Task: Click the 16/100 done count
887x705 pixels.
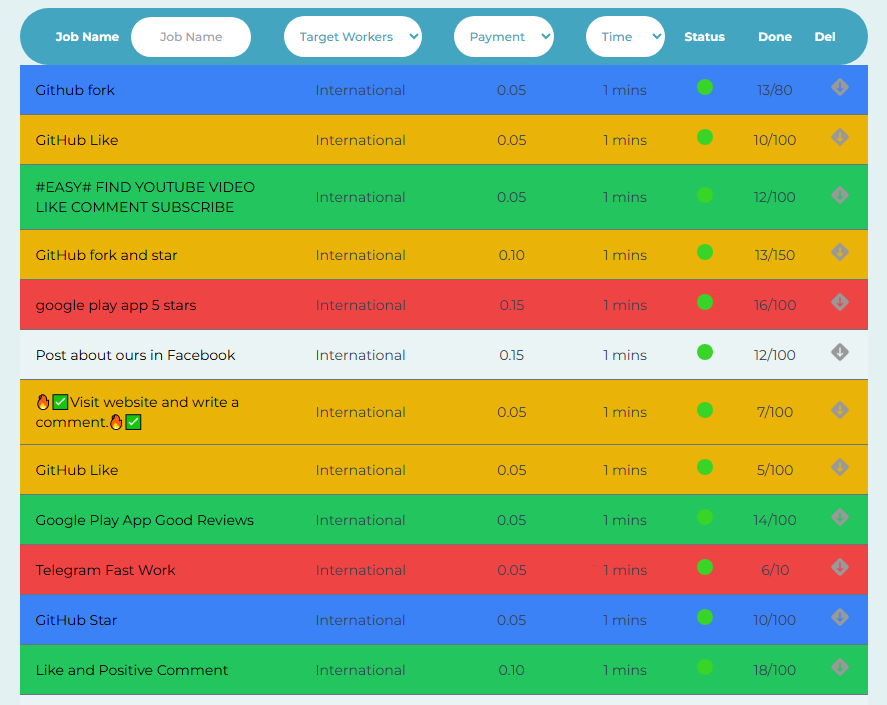Action: pyautogui.click(x=774, y=306)
